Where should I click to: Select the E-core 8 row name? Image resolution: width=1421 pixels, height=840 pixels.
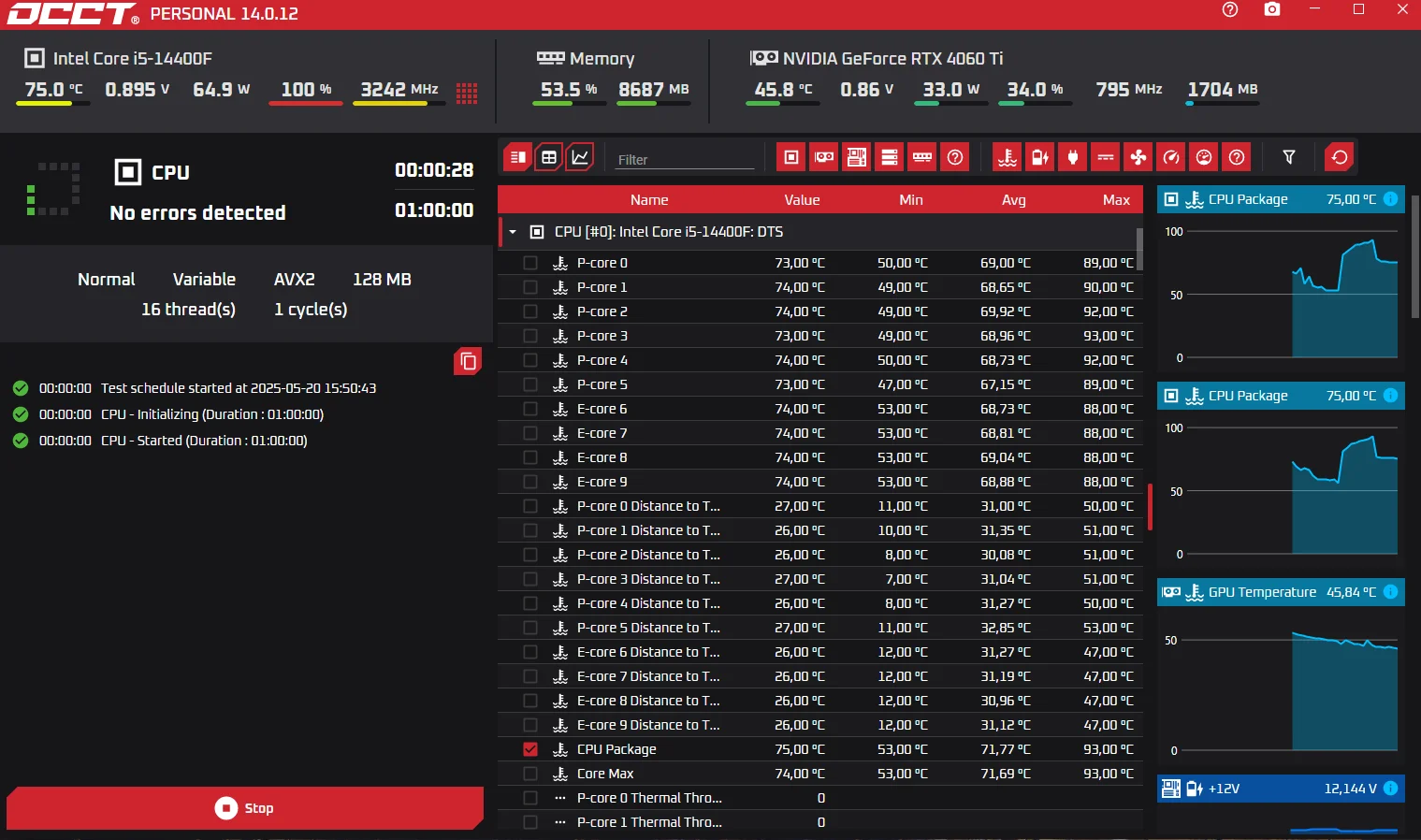602,457
